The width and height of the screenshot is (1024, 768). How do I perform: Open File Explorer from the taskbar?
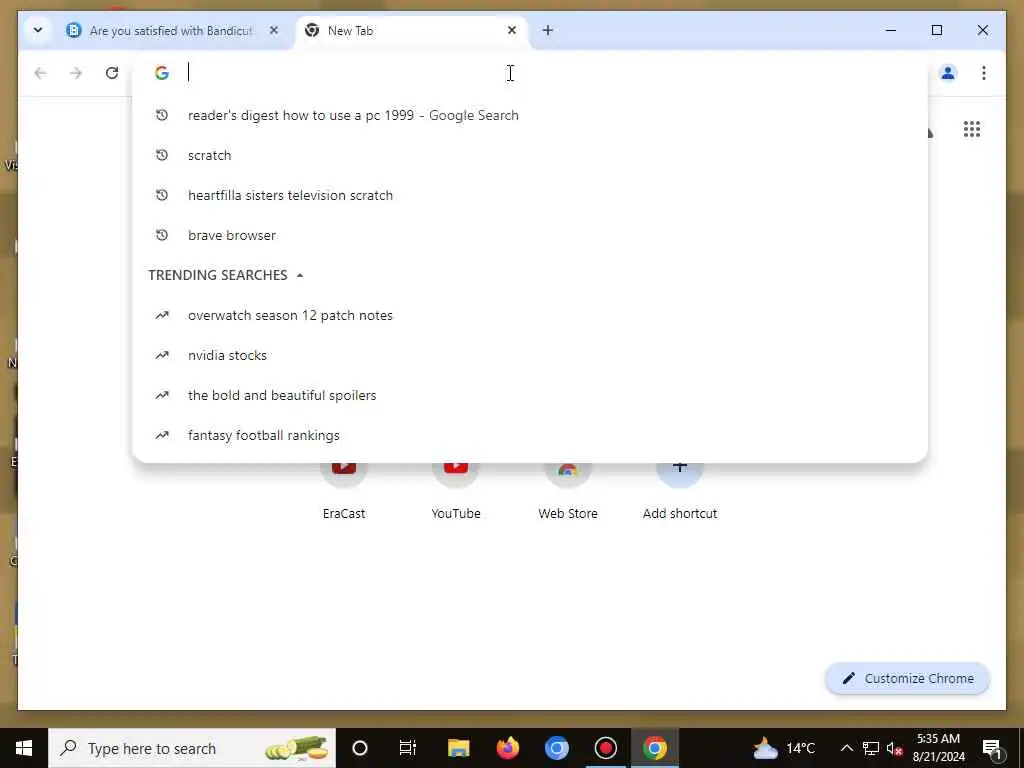[x=458, y=748]
